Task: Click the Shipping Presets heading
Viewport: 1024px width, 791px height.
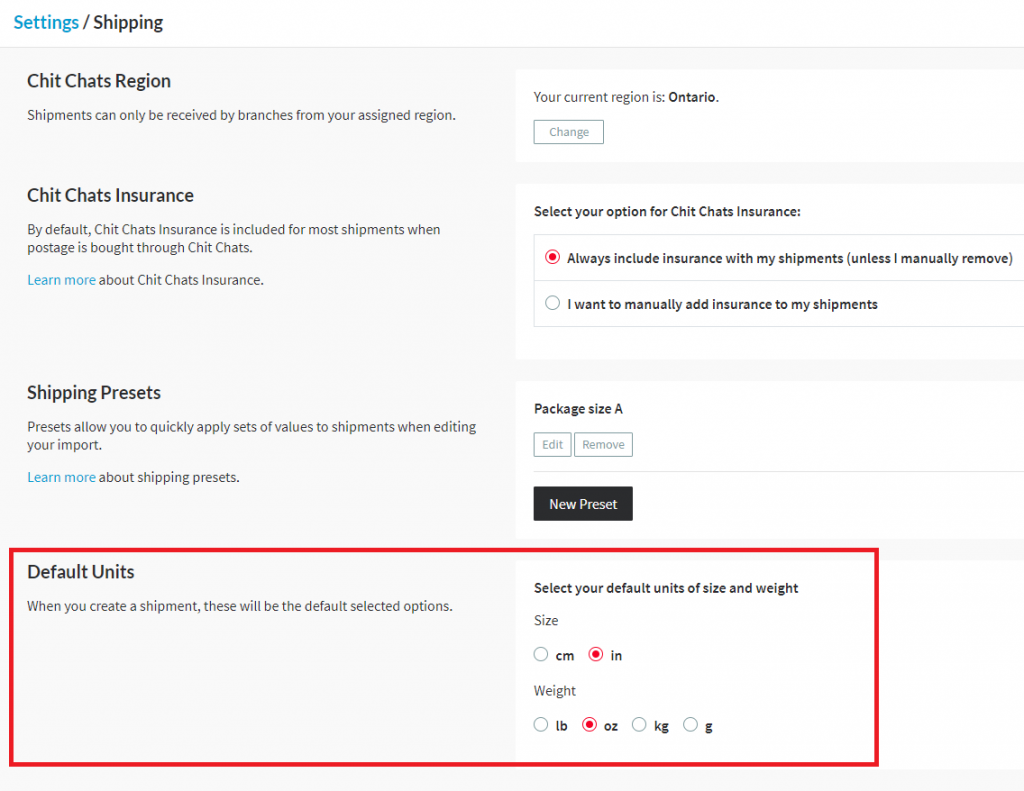Action: point(94,393)
